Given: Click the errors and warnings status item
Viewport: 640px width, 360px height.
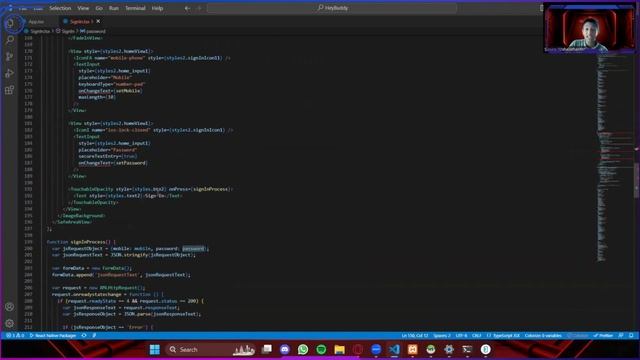Looking at the screenshot, I should coord(15,336).
